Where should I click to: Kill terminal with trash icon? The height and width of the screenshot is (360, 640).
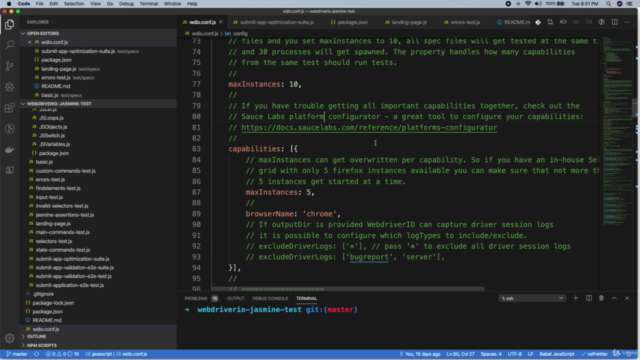601,298
